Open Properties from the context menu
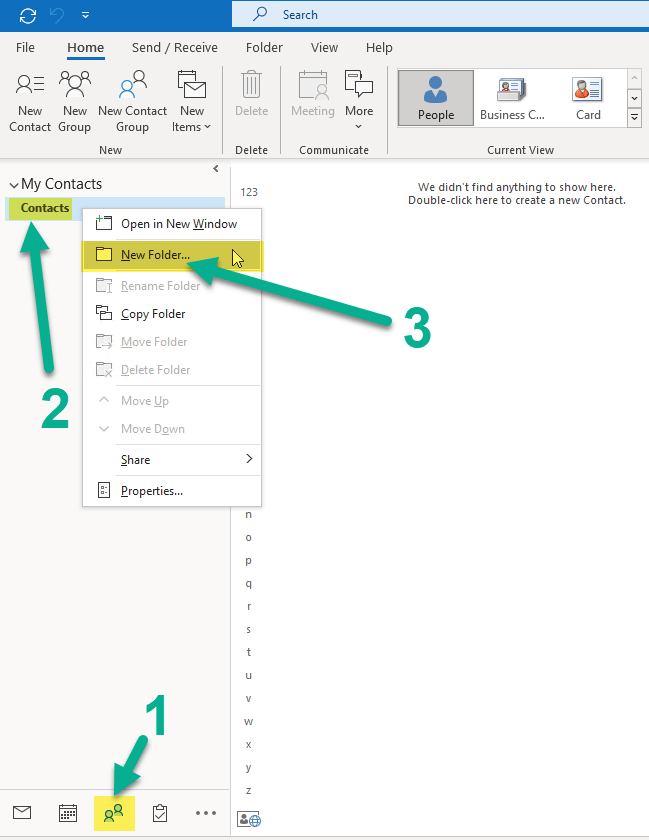This screenshot has width=649, height=840. 151,491
